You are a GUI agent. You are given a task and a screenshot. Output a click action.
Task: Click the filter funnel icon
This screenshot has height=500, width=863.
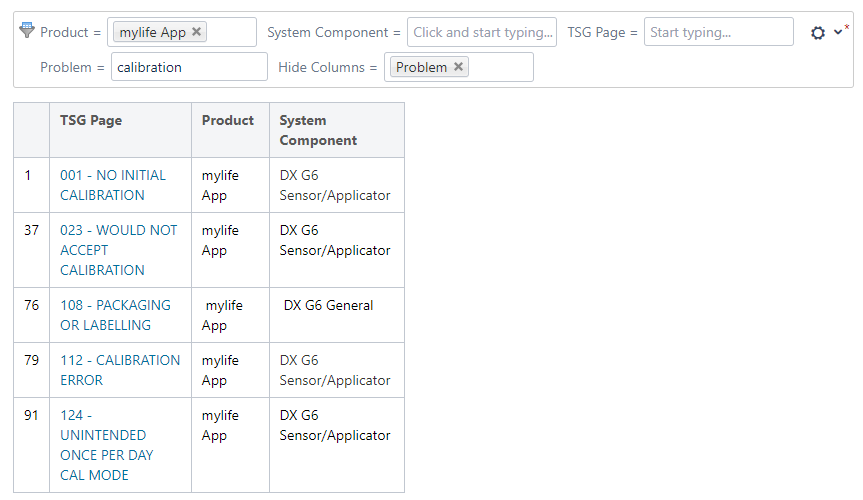point(26,30)
